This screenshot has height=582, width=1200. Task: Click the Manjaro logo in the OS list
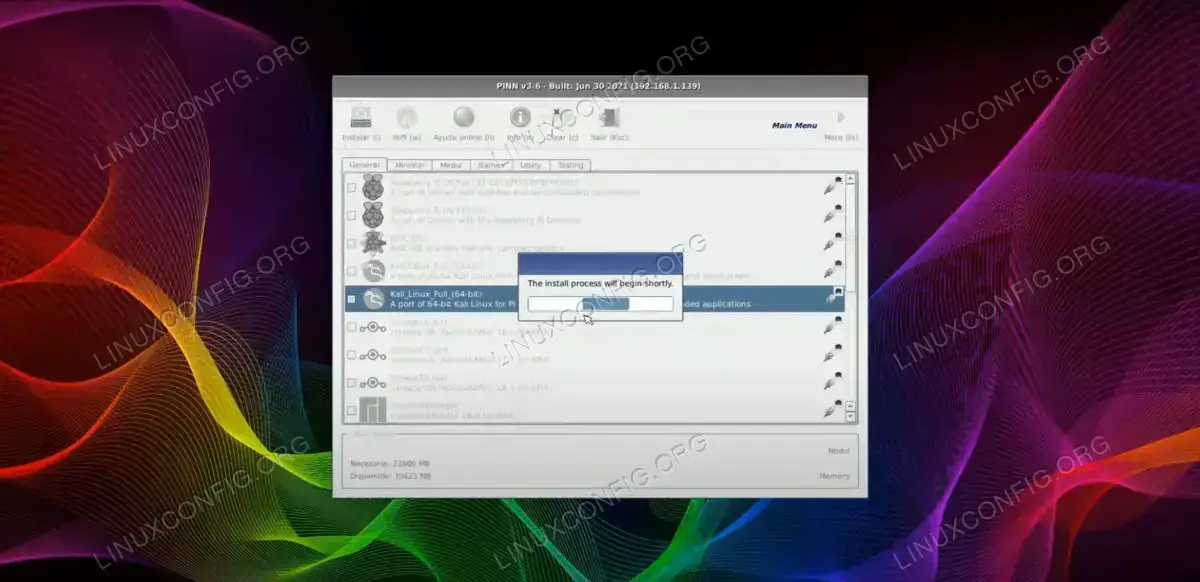pyautogui.click(x=373, y=409)
